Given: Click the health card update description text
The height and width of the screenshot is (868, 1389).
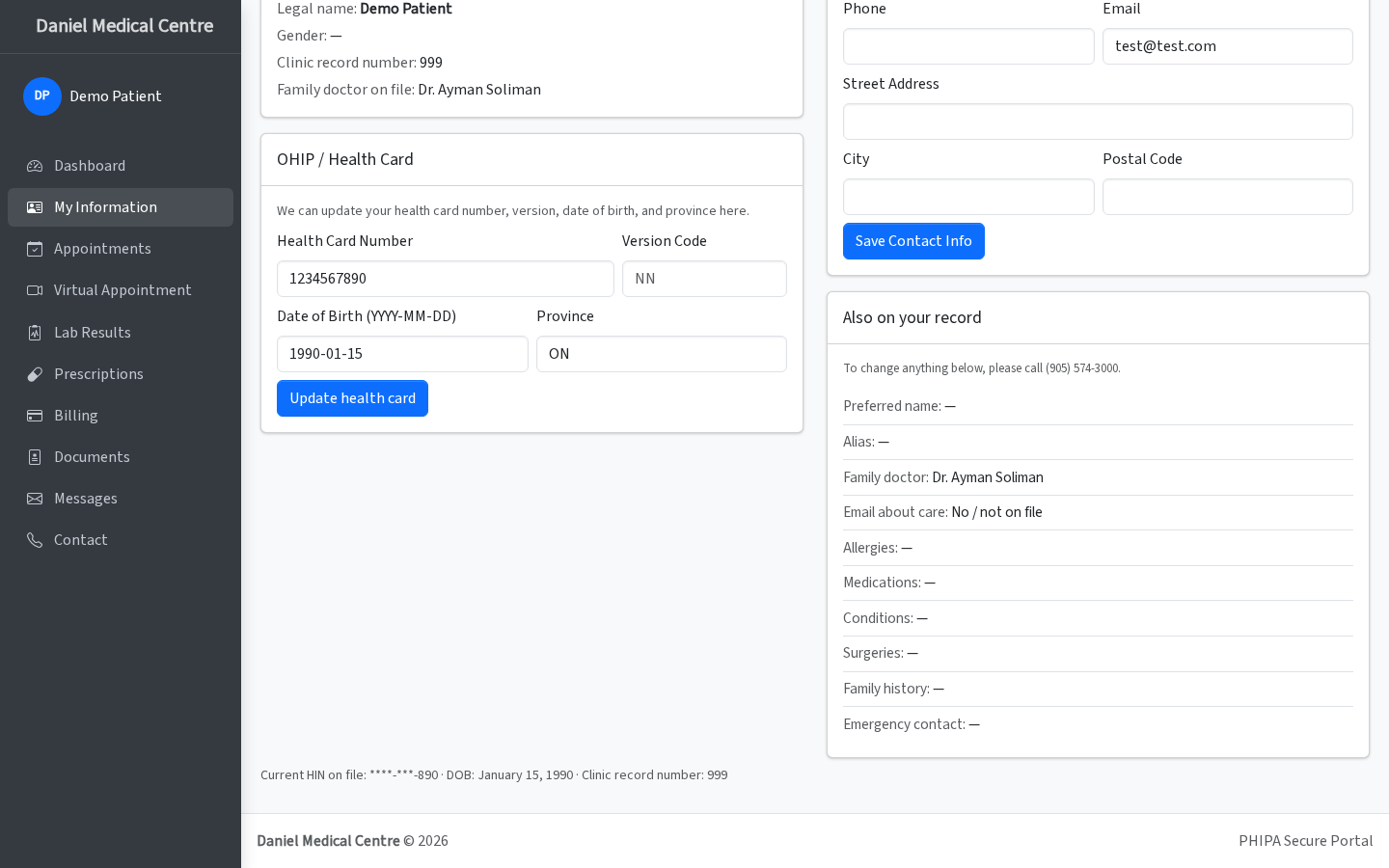Looking at the screenshot, I should point(513,211).
